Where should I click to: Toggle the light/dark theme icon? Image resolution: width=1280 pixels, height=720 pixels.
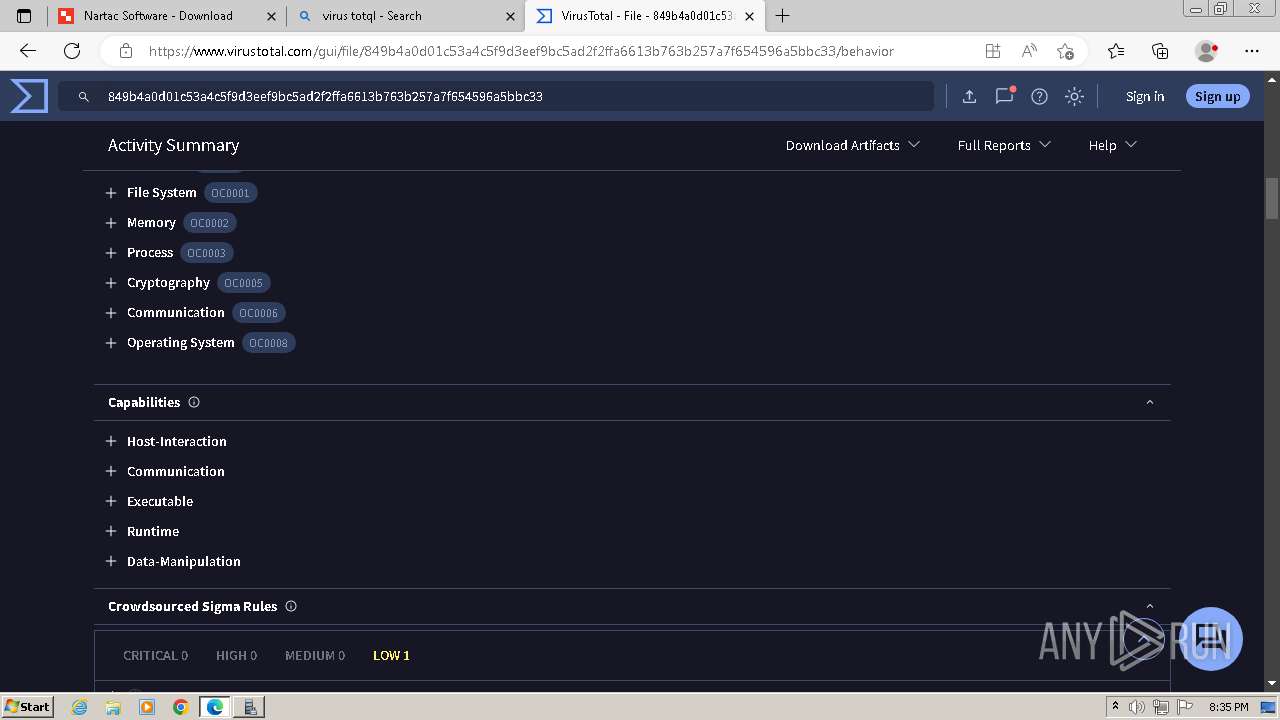[x=1075, y=96]
